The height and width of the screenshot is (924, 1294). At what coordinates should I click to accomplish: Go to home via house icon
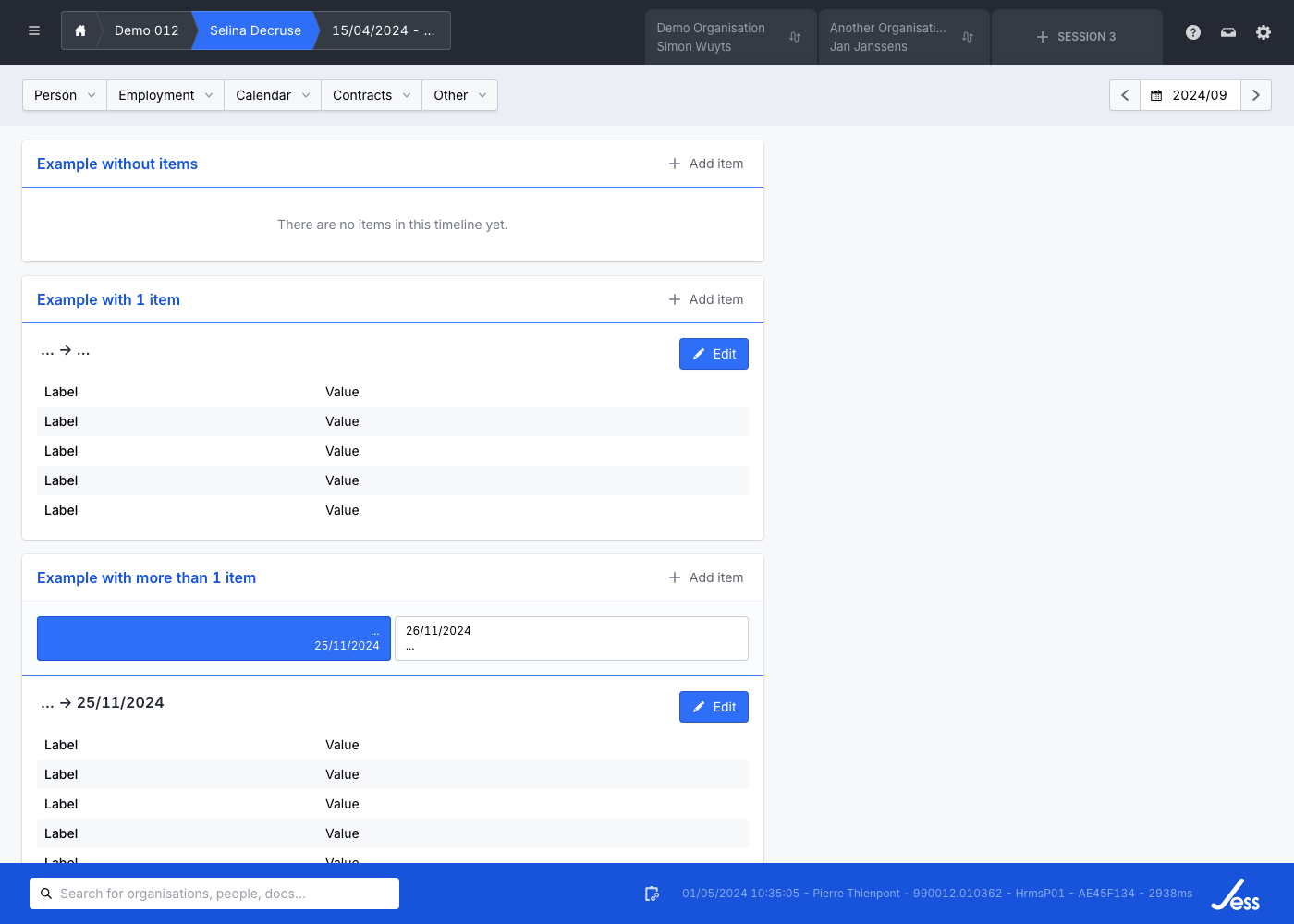80,30
